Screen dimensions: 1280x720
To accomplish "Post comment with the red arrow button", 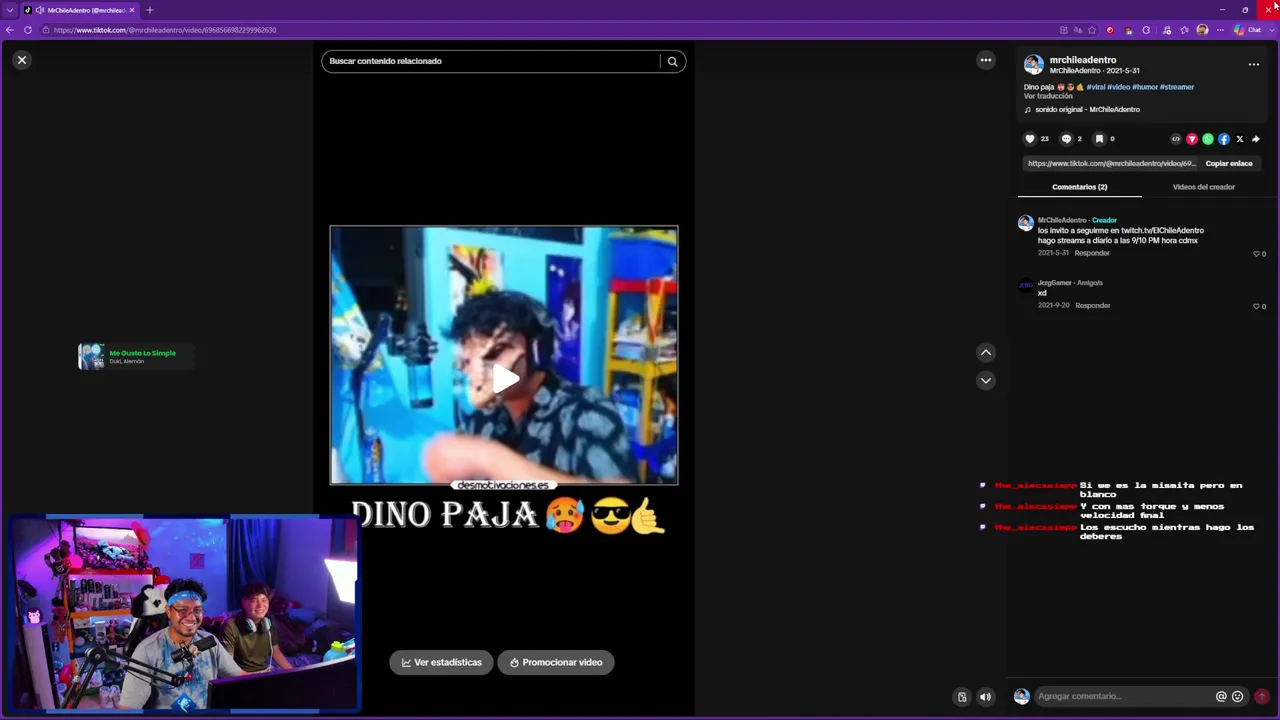I will (x=1261, y=696).
